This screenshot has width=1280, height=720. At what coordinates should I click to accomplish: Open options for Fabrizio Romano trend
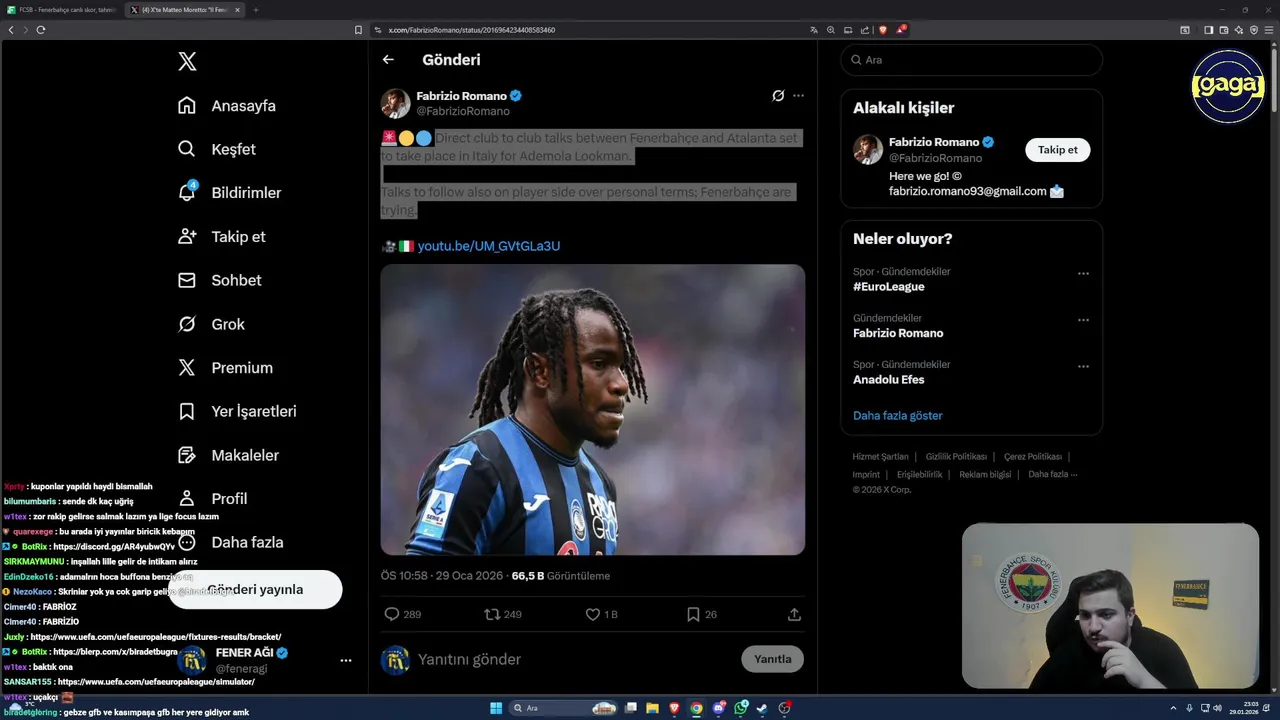click(1083, 320)
